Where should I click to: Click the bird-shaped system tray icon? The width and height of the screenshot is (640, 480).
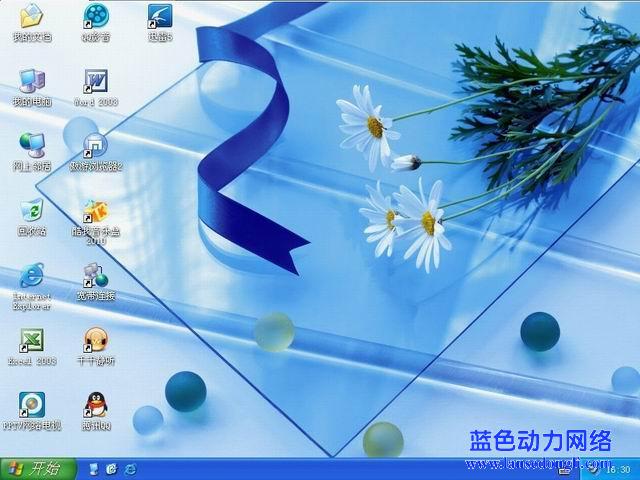click(593, 469)
